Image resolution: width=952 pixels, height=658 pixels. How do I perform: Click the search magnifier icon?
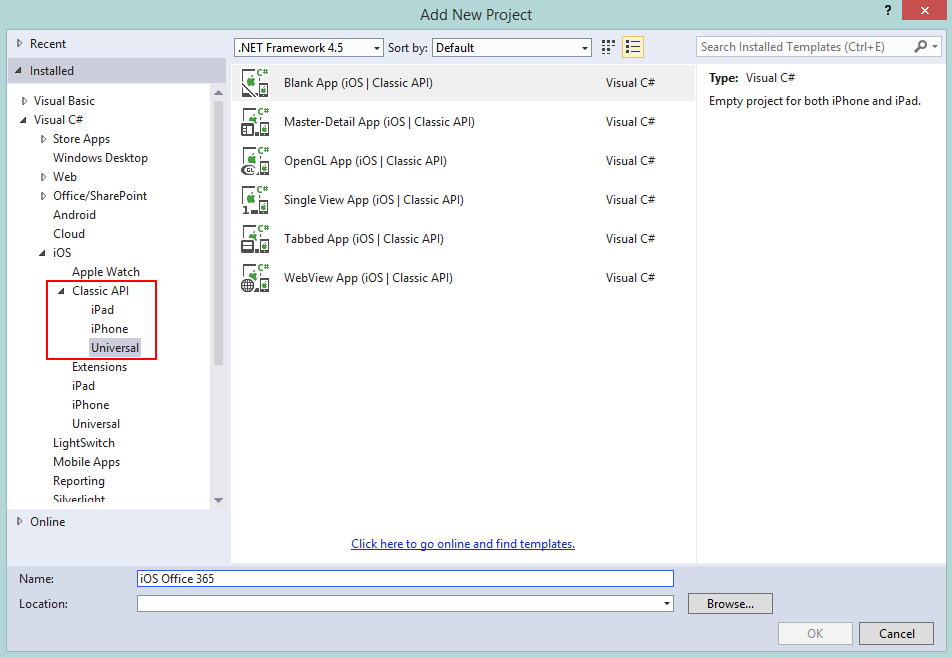[x=920, y=47]
